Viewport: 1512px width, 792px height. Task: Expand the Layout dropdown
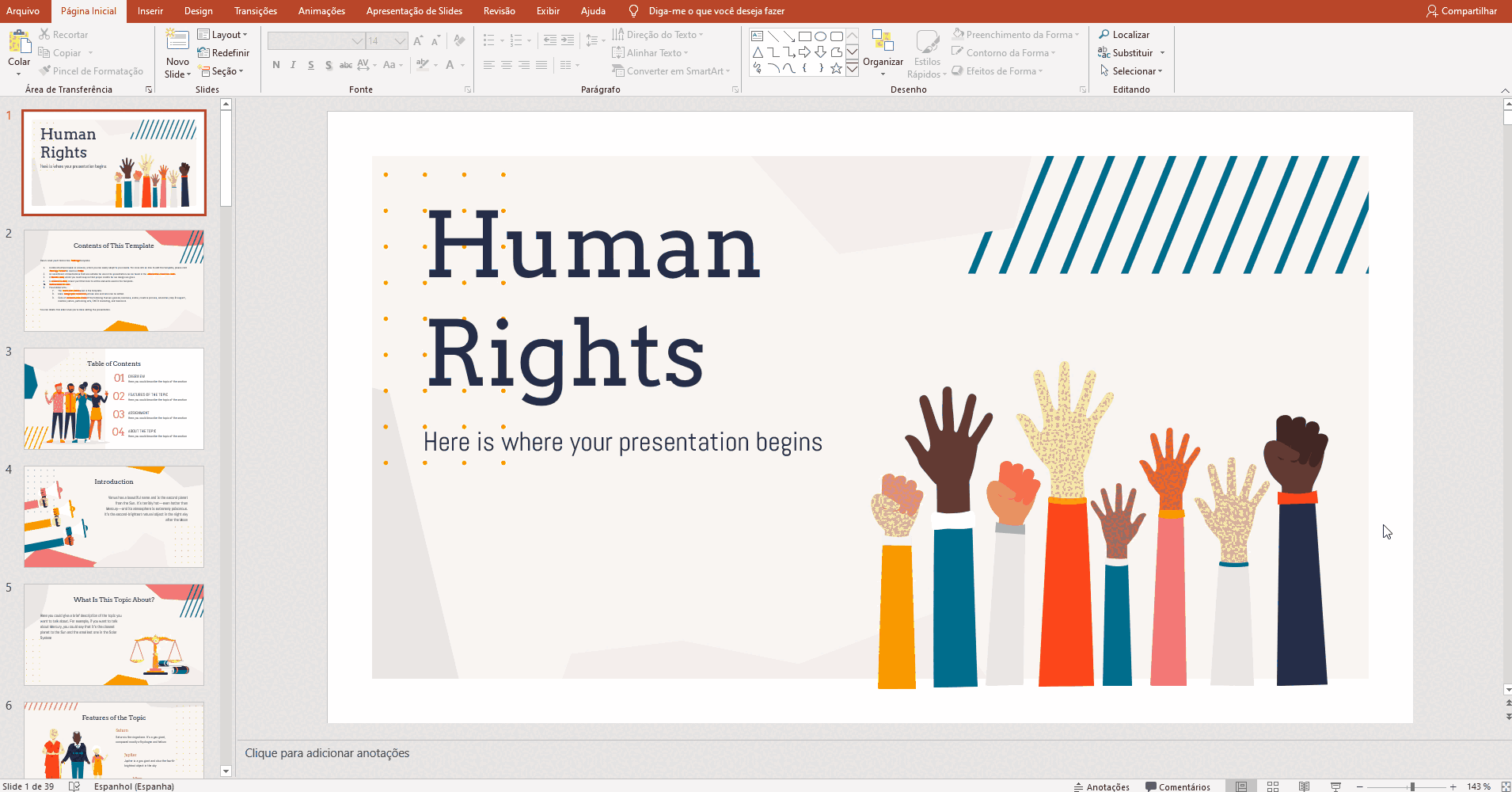click(222, 35)
